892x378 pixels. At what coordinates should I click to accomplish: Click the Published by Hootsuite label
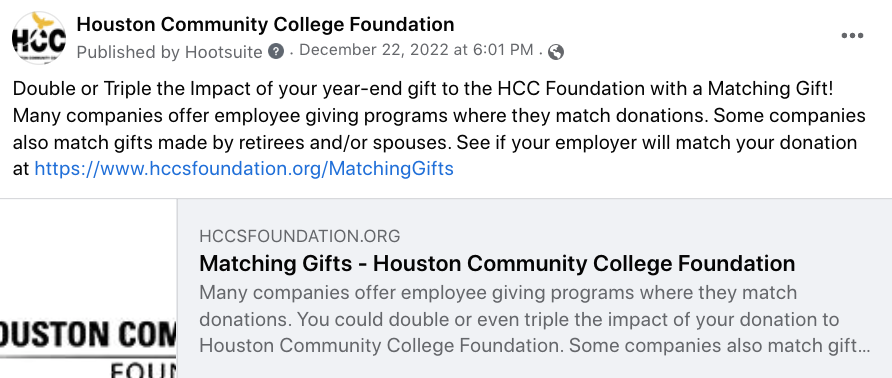click(170, 52)
